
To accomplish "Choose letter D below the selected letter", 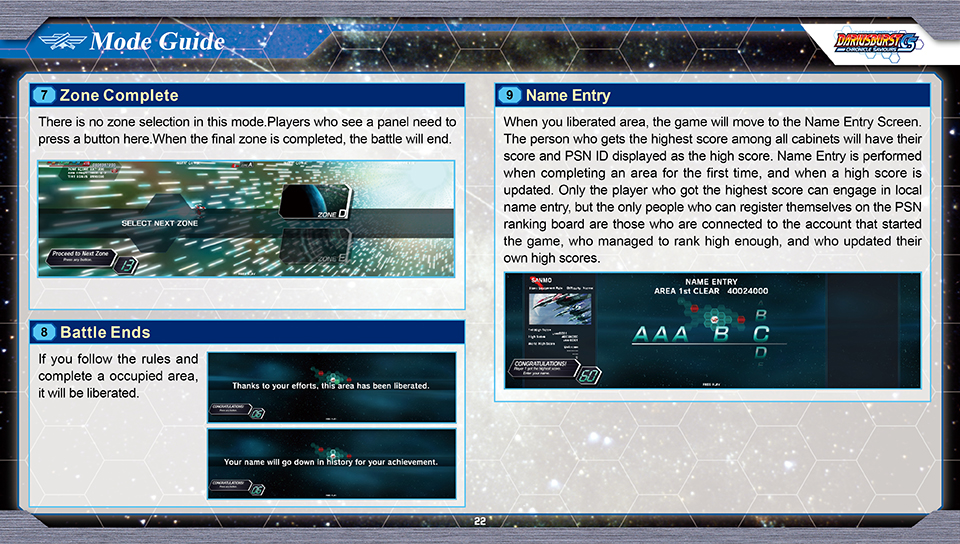I will [x=762, y=354].
